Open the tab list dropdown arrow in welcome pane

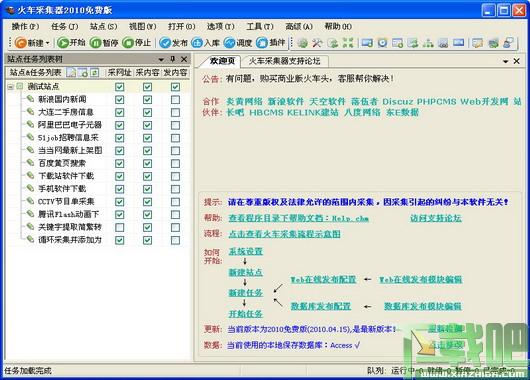click(506, 61)
